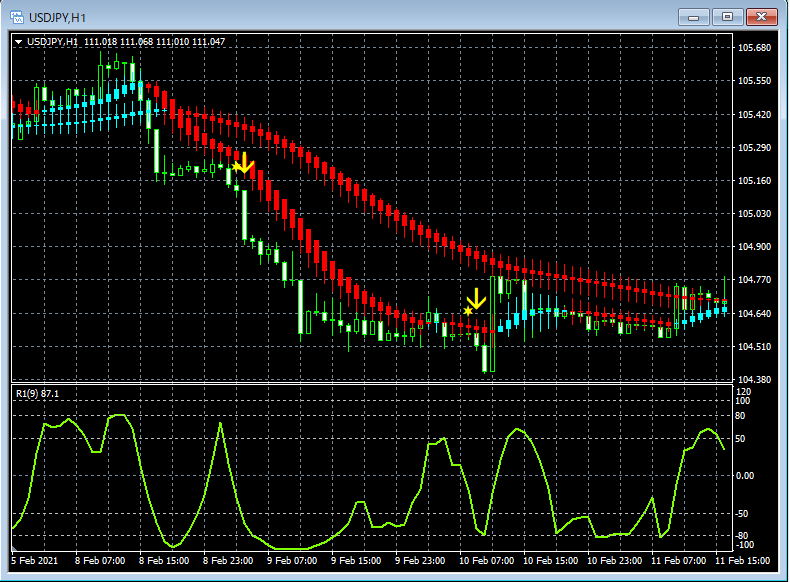Click price level 104.380 on the price scale
The height and width of the screenshot is (582, 790).
[754, 379]
